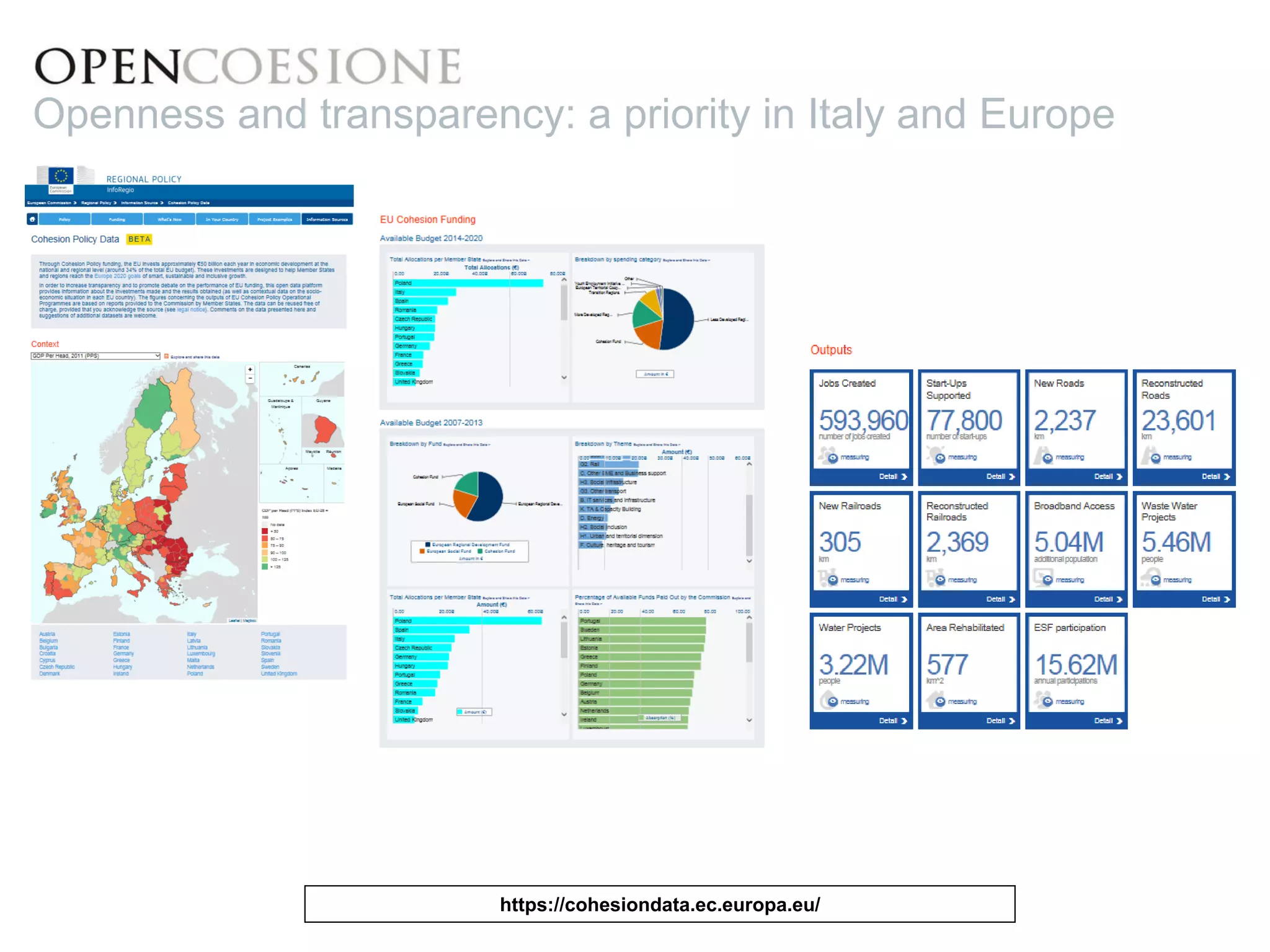Select the Information Sources navigation tab
This screenshot has width=1270, height=952.
coord(327,219)
